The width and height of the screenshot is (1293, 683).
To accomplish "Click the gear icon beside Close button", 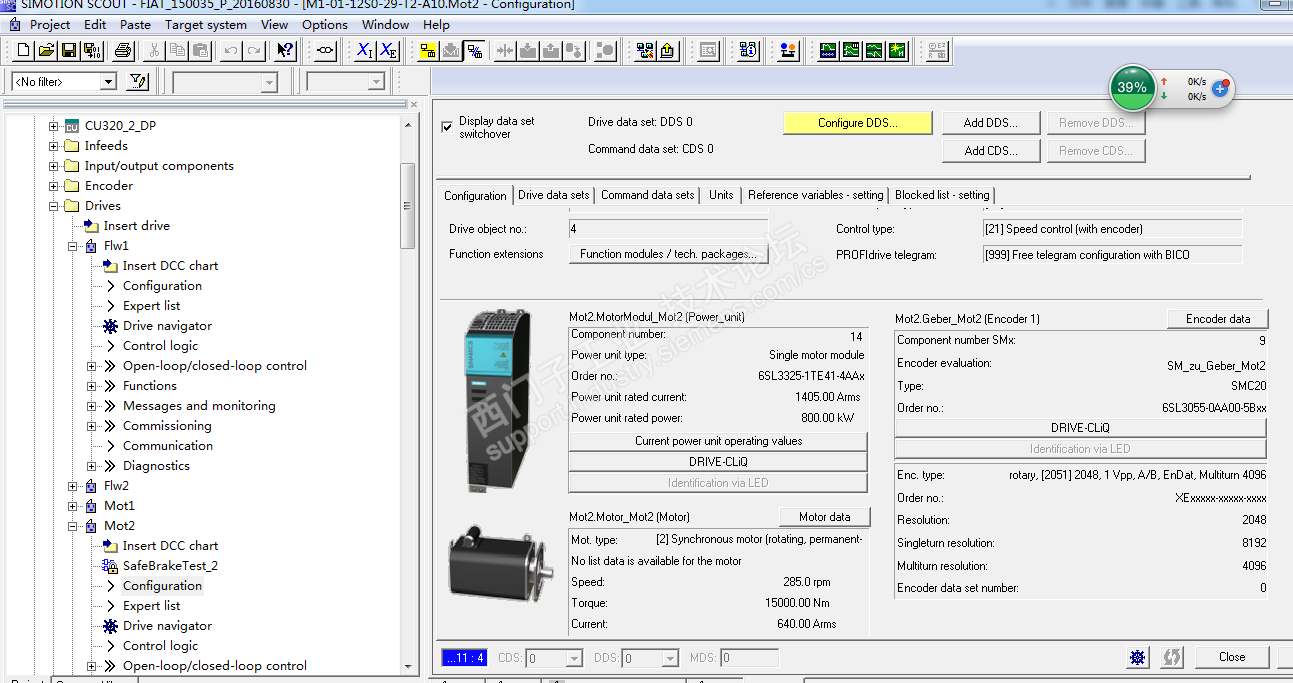I will click(1138, 657).
